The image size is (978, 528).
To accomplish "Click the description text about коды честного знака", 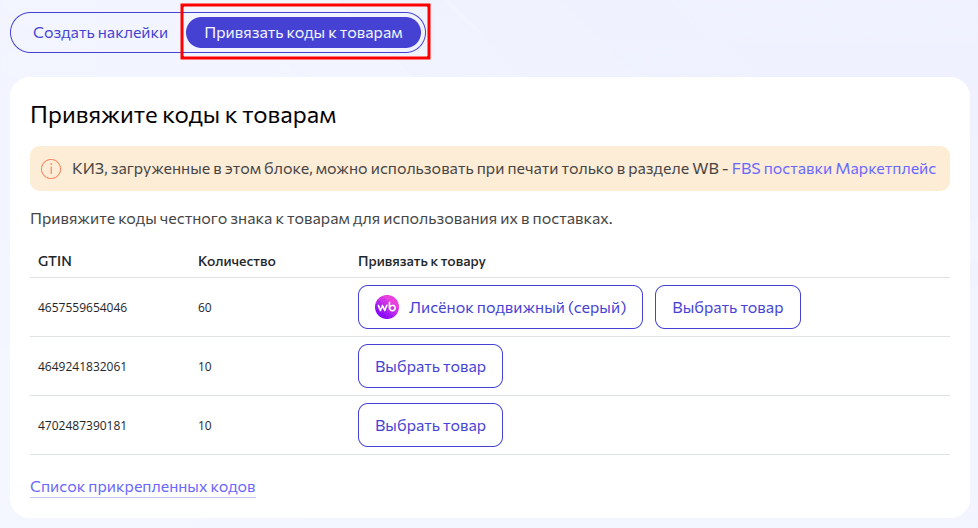I will click(320, 219).
